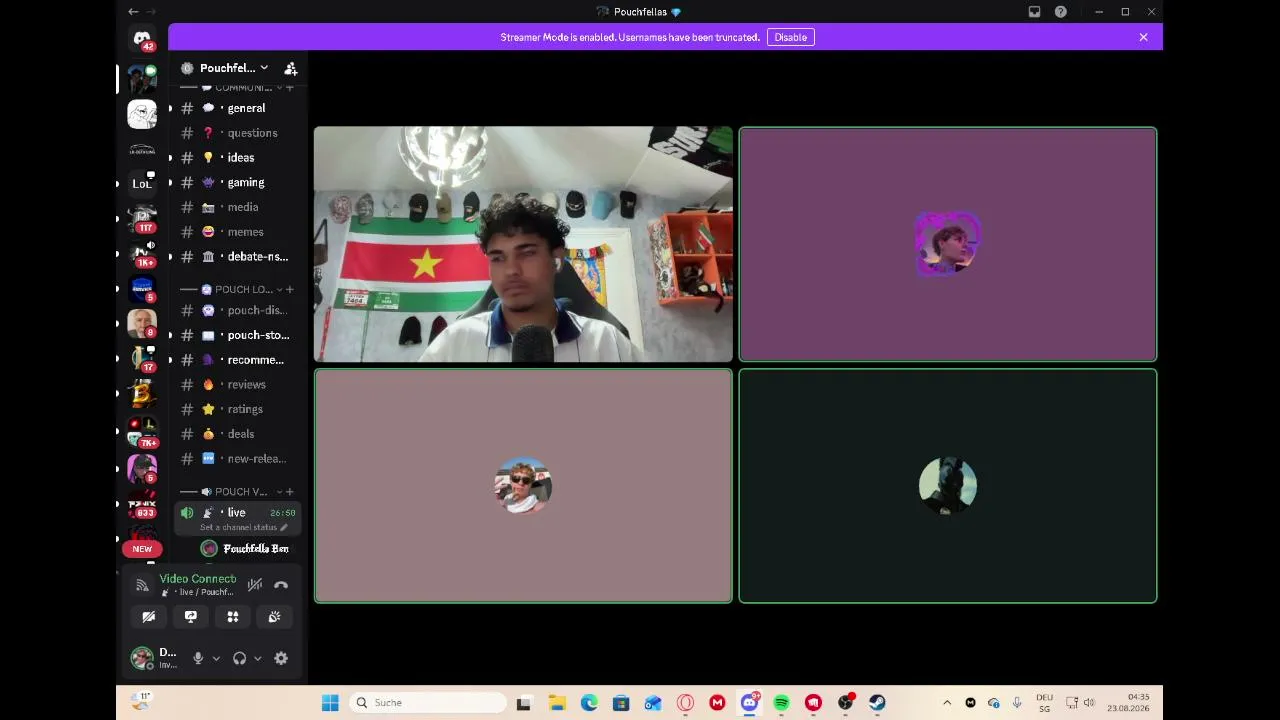Open the recomme... channel
The width and height of the screenshot is (1280, 720).
click(x=238, y=360)
